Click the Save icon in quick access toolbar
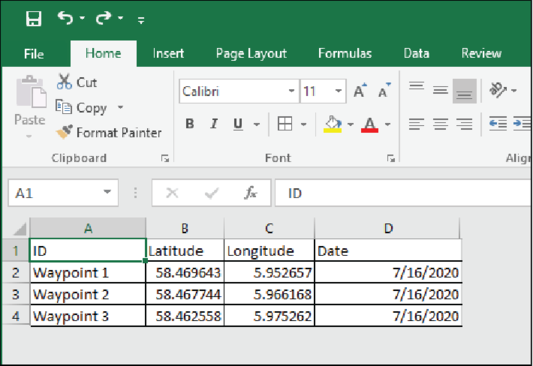The width and height of the screenshot is (533, 366). tap(34, 18)
